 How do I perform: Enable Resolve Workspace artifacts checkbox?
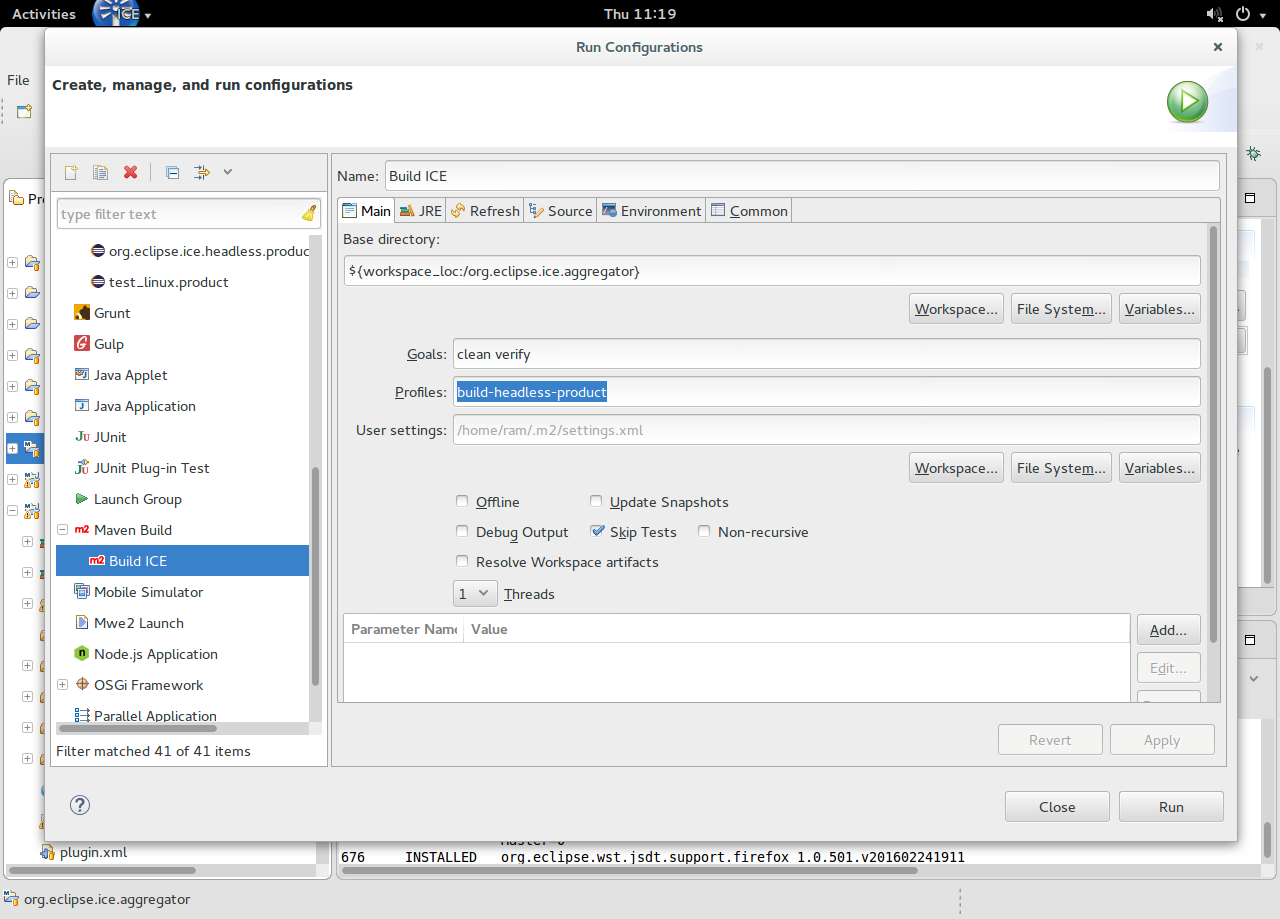point(462,562)
